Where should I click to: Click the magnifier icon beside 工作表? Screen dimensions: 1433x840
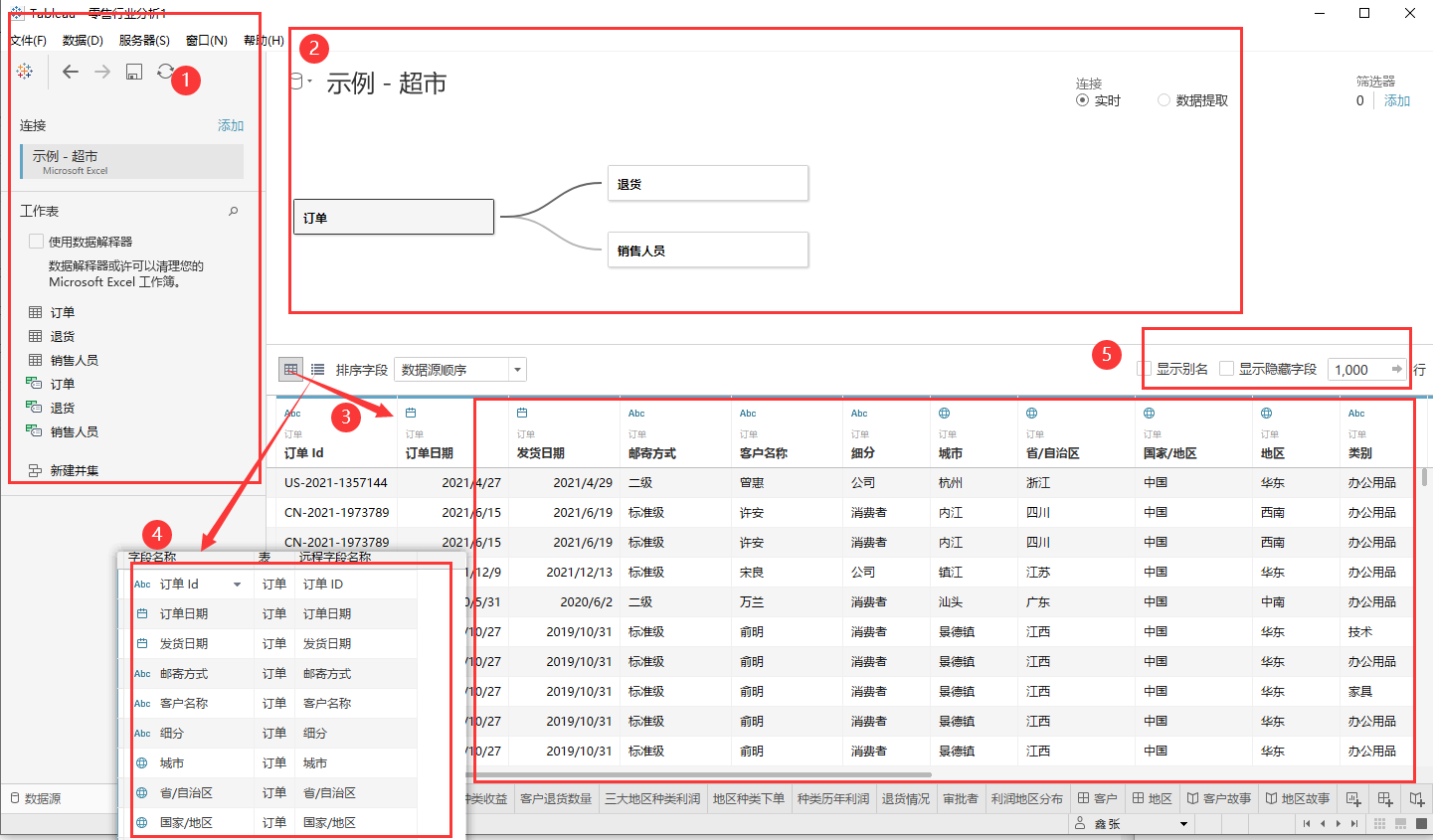click(234, 211)
